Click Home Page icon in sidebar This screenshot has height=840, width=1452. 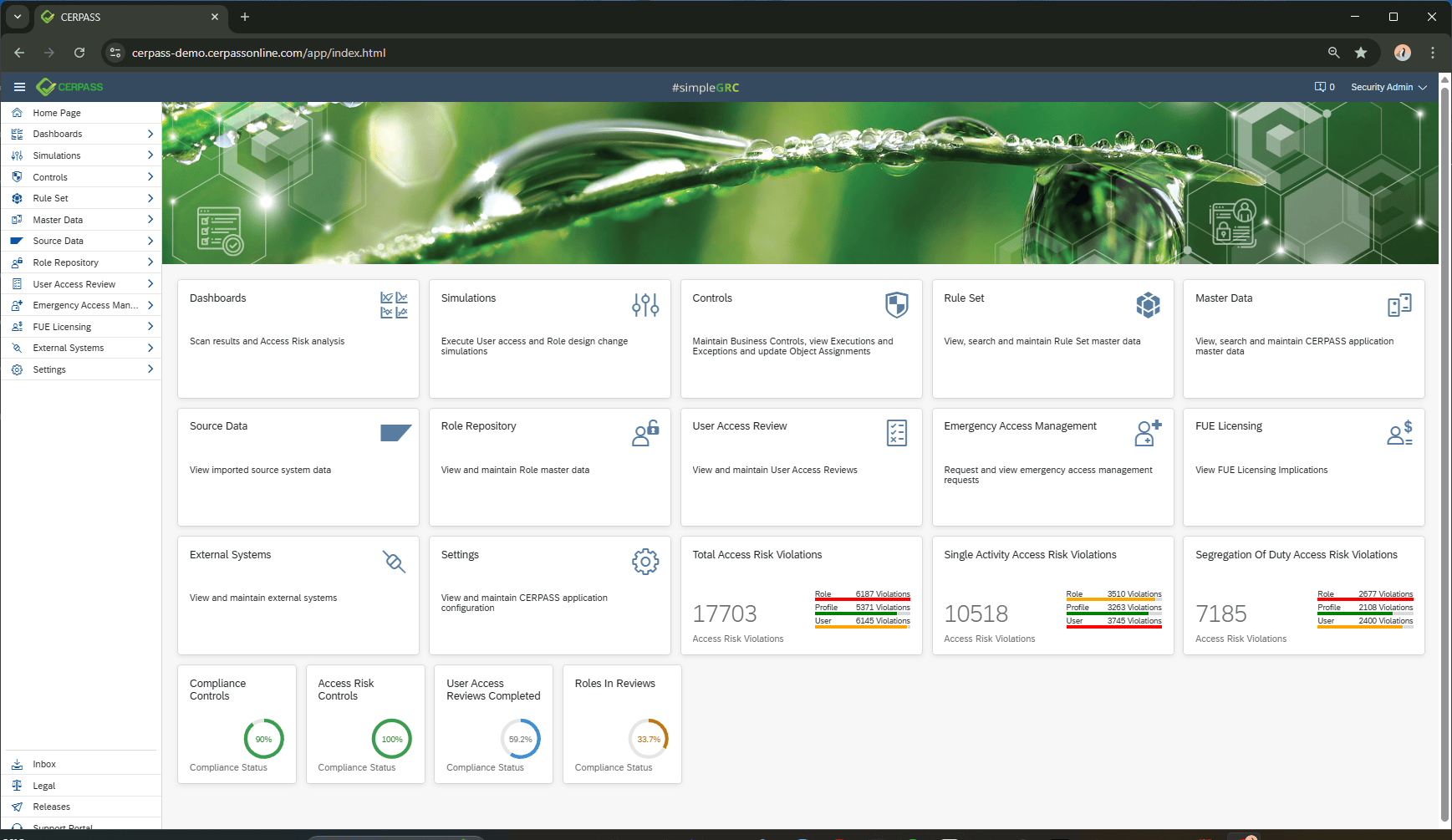[x=17, y=113]
